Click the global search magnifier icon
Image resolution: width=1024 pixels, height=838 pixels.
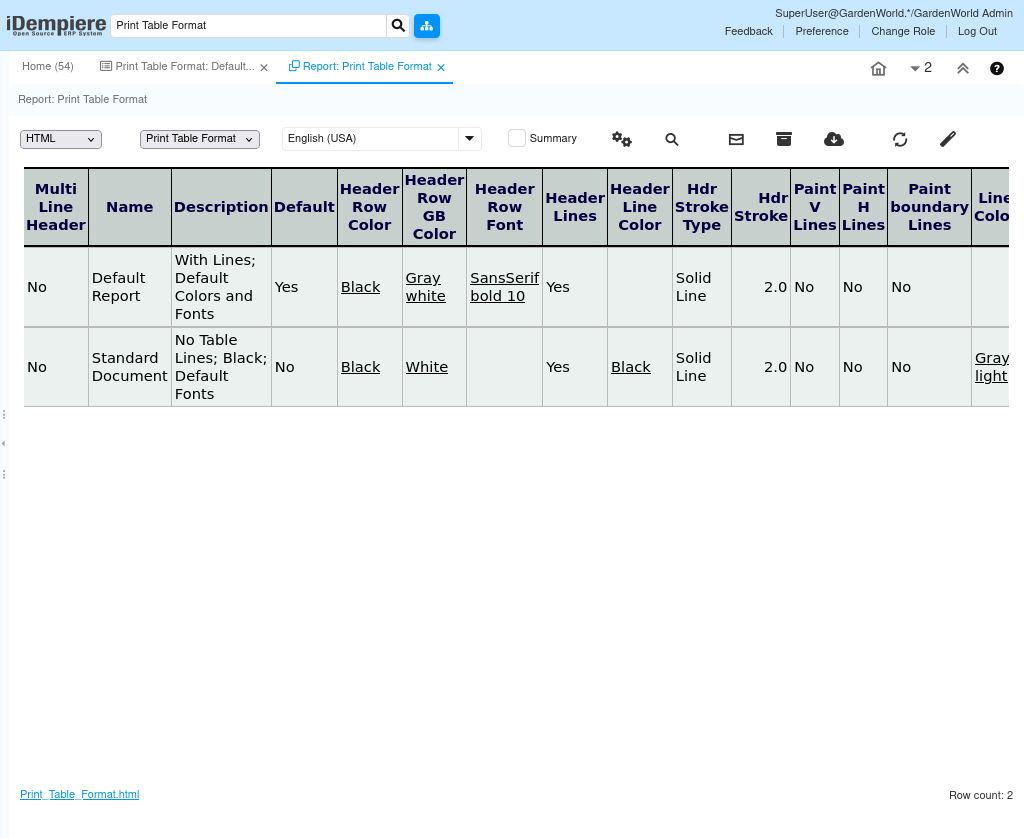point(398,26)
